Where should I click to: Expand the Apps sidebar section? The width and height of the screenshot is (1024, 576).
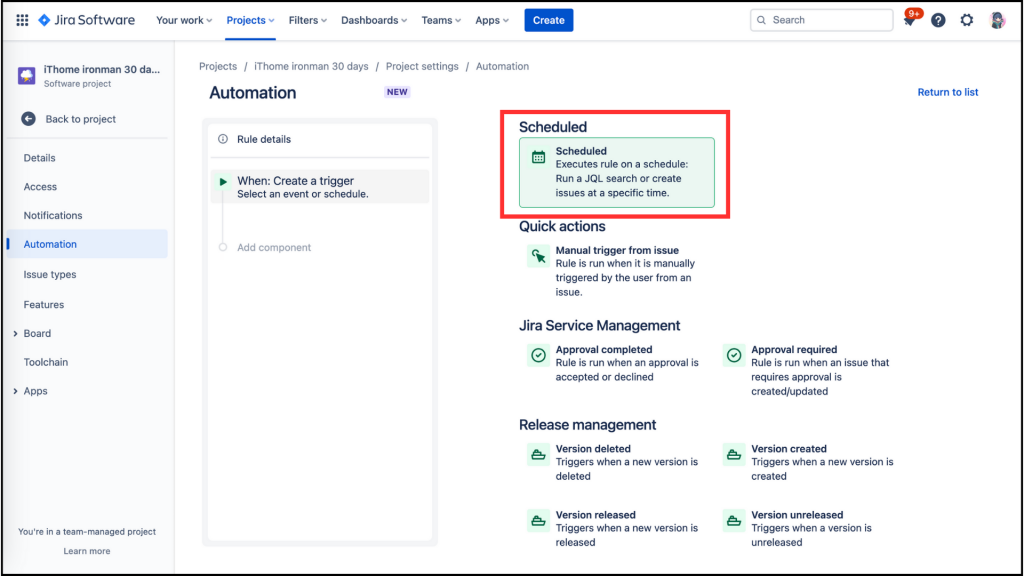point(16,391)
